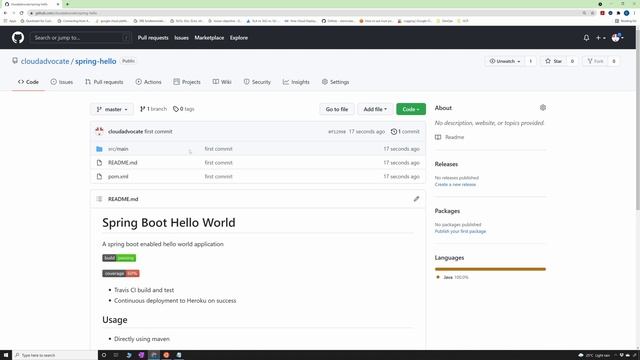Go to Marketplace
Viewport: 640px width, 360px height.
pos(209,38)
